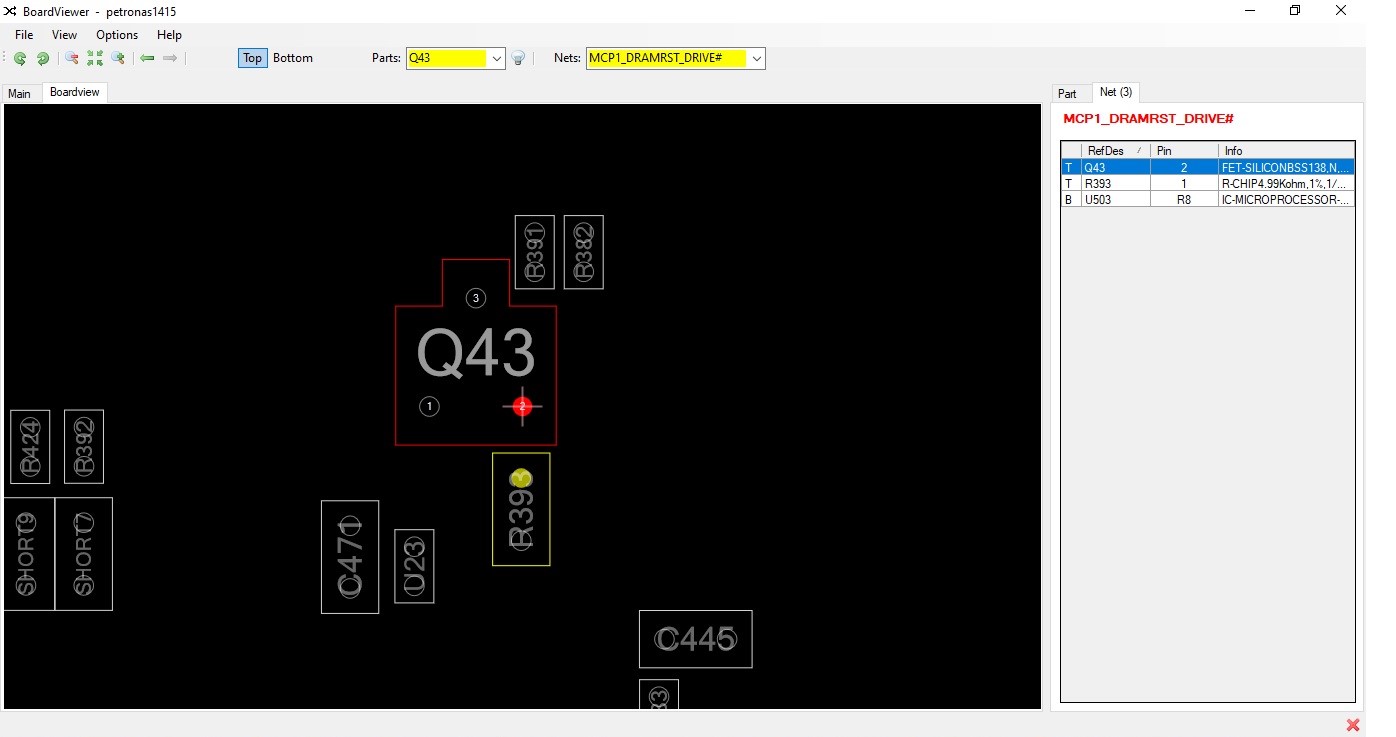Image resolution: width=1396 pixels, height=737 pixels.
Task: Select component SHORT9 on the board
Action: click(x=27, y=554)
